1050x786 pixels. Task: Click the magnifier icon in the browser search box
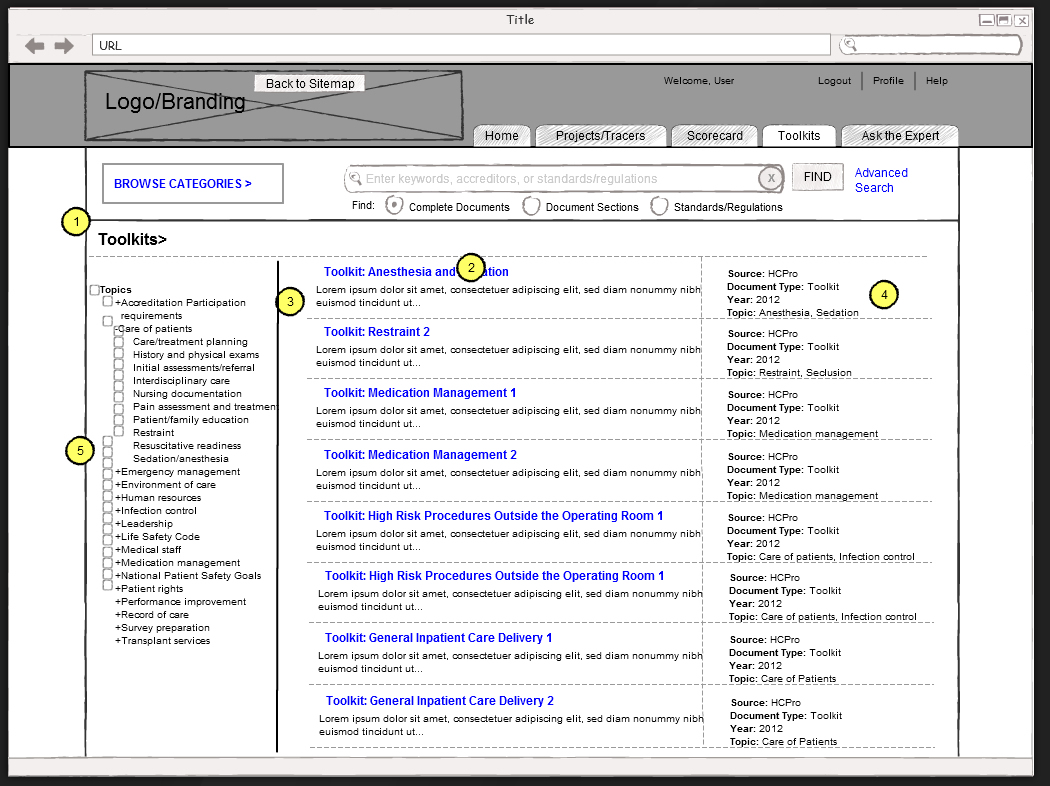point(850,44)
